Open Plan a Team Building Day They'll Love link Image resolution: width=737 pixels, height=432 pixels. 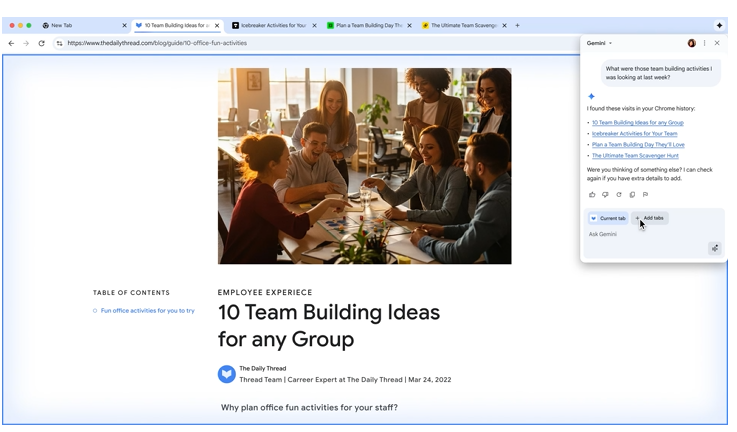pos(638,145)
